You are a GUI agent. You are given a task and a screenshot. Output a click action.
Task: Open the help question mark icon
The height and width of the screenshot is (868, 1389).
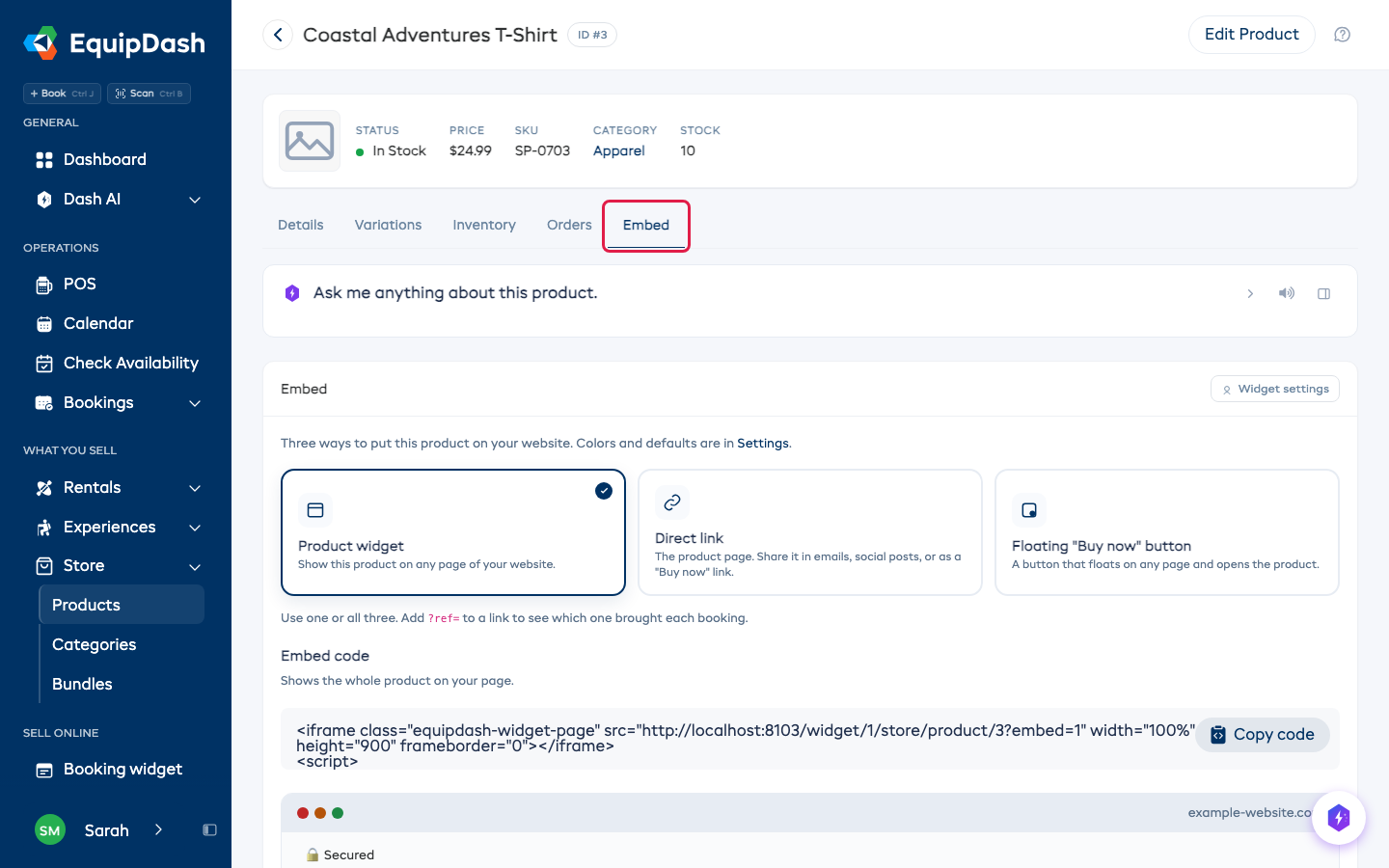pos(1342,35)
